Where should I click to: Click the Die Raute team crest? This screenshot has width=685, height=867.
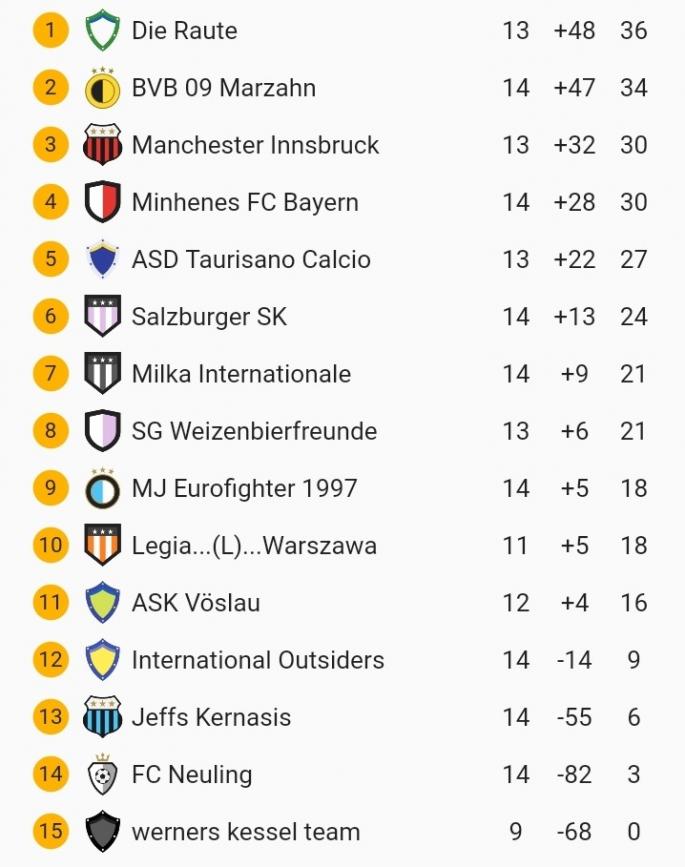(102, 31)
